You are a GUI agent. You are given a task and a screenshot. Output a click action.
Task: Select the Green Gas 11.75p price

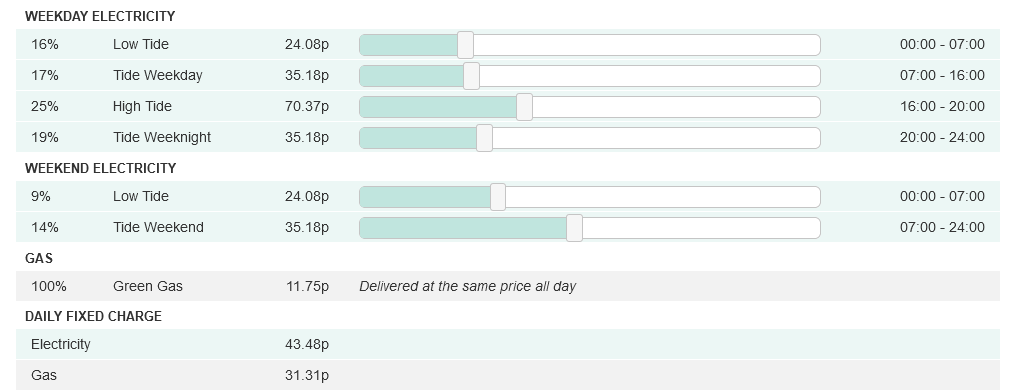click(307, 286)
